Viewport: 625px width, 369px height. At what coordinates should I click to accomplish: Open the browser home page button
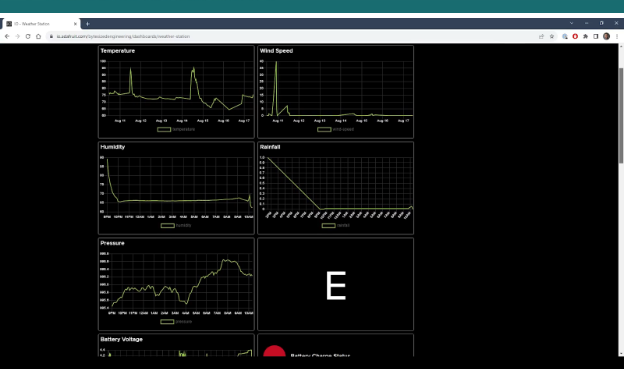[x=38, y=36]
